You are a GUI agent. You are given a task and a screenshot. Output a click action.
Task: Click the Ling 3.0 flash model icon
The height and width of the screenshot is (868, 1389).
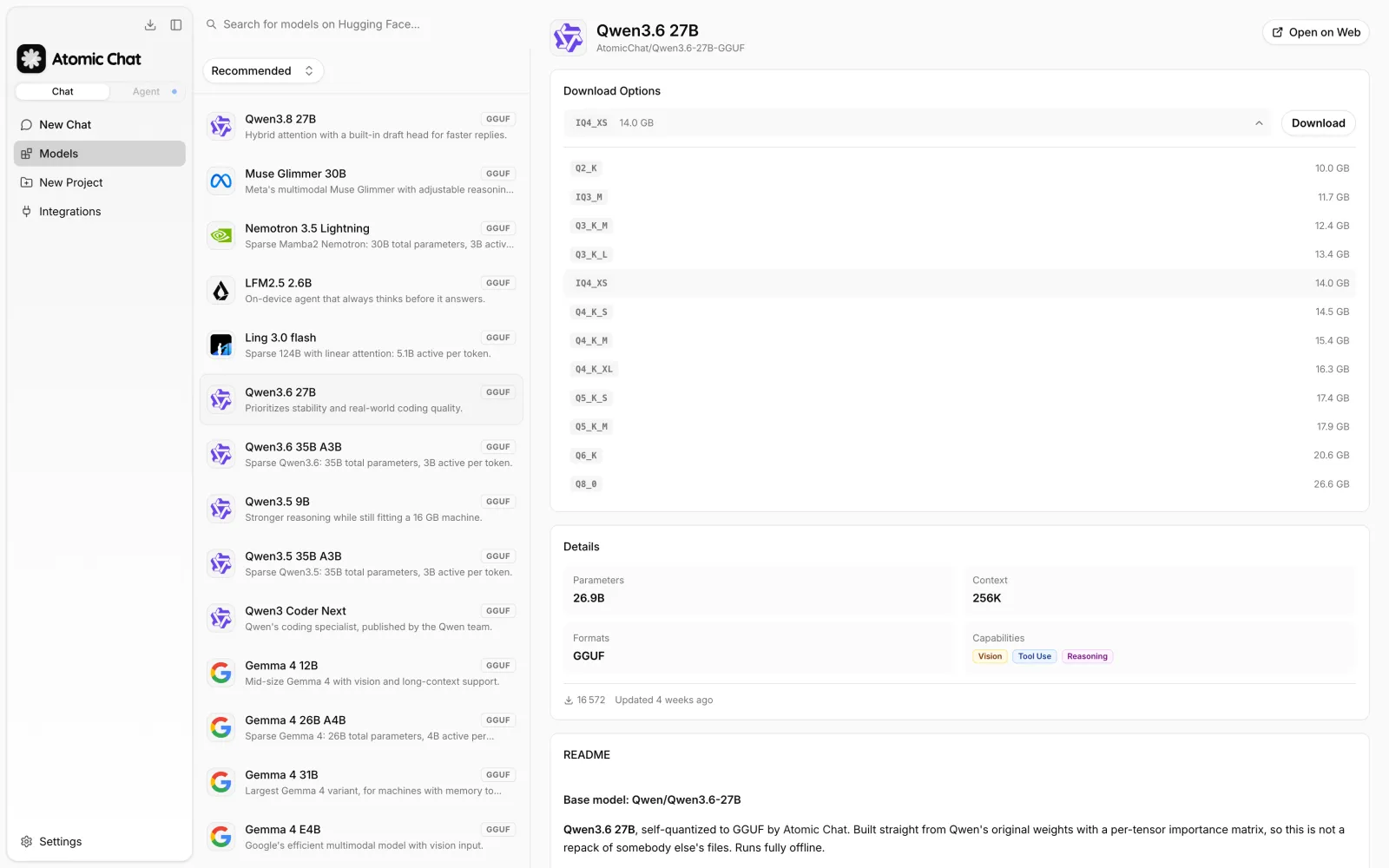tap(221, 345)
